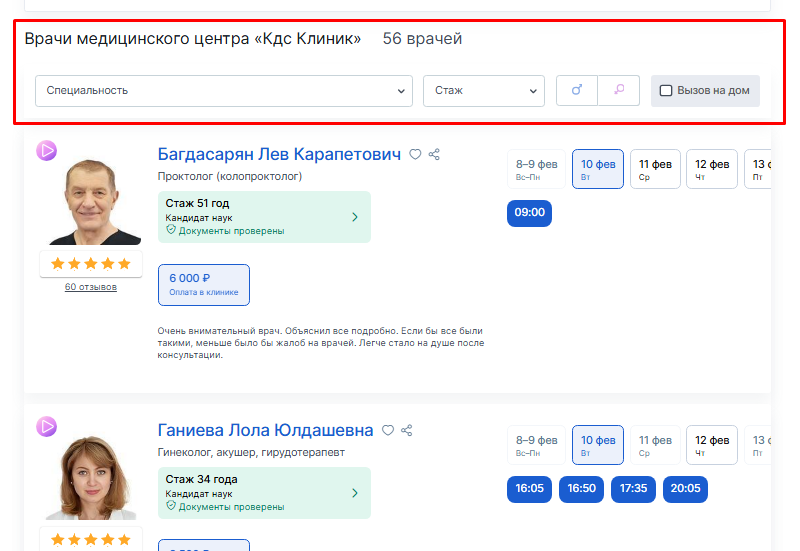
Task: Select 11 фев date for Ганиева
Action: (x=655, y=445)
